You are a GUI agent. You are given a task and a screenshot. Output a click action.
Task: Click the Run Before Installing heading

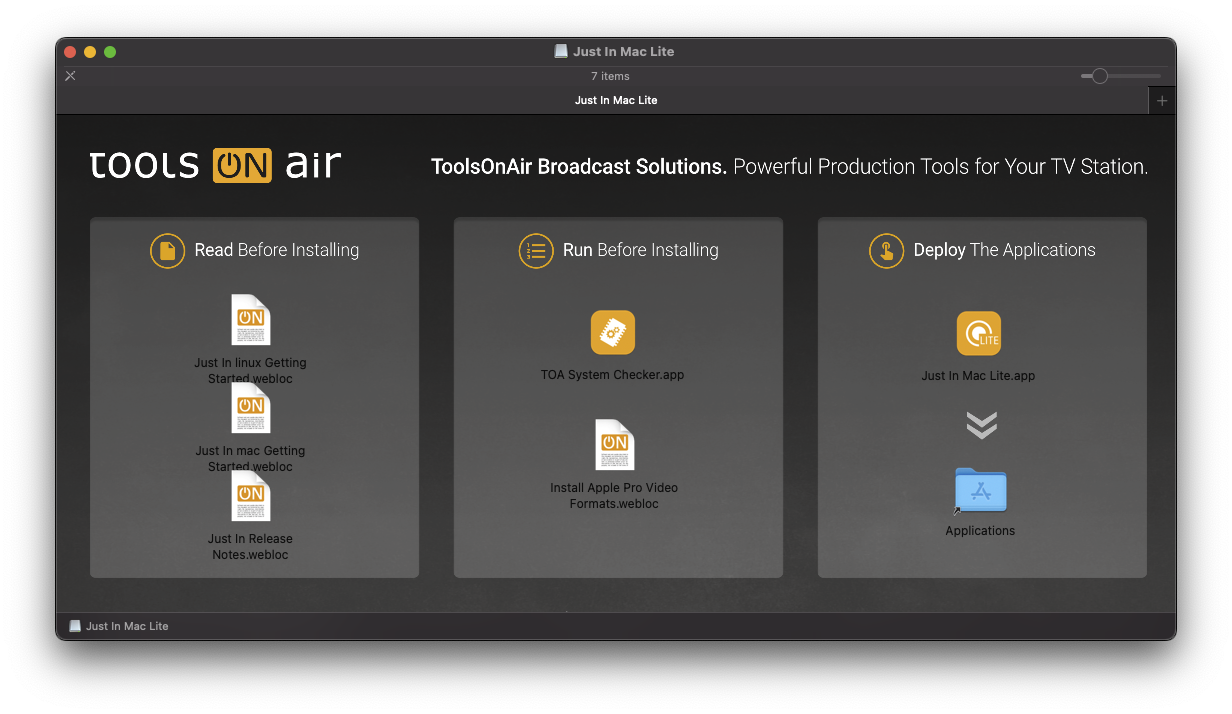[x=640, y=250]
